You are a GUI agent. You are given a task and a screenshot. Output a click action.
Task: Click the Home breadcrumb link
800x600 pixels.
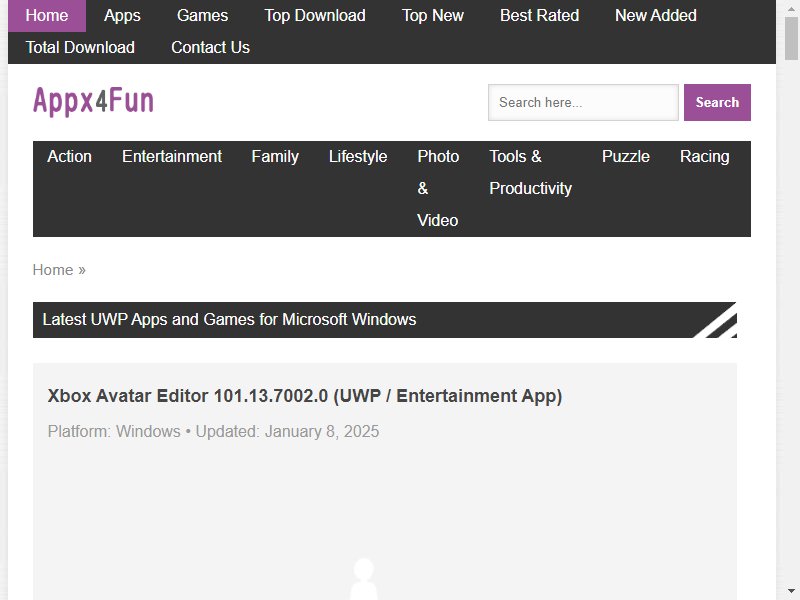click(53, 270)
